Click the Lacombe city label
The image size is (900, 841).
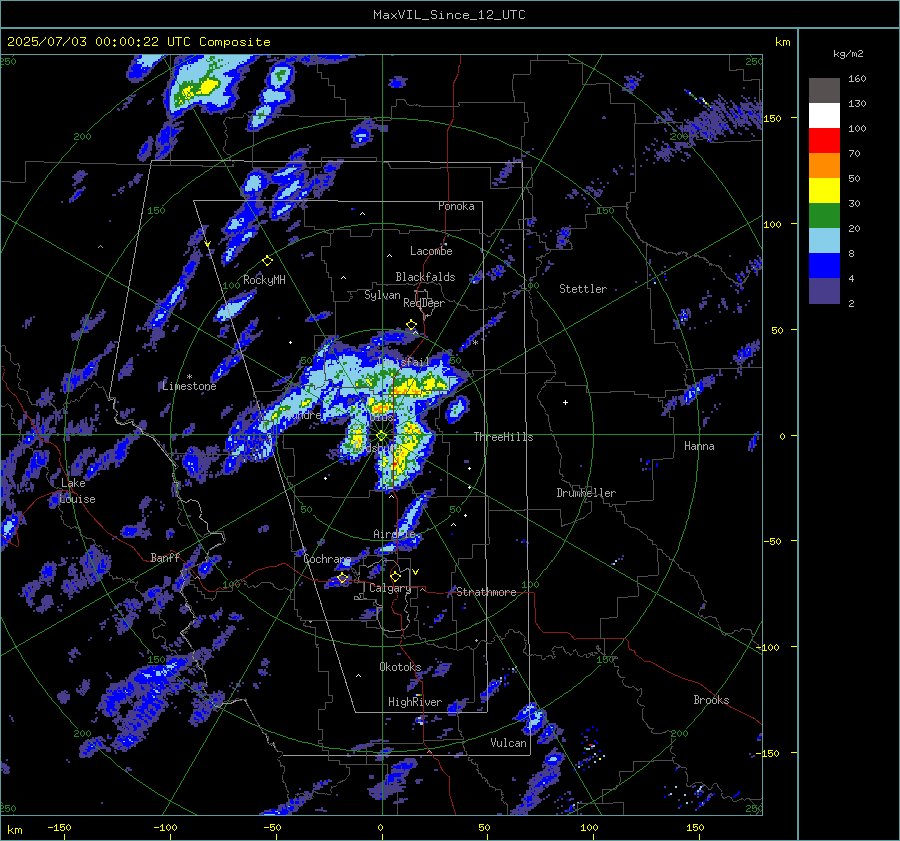(431, 251)
